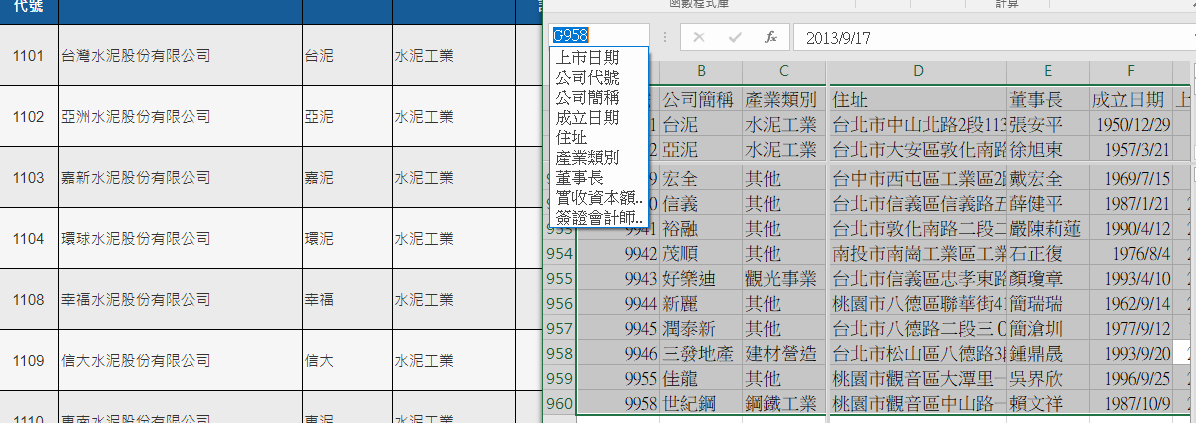The image size is (1196, 423).
Task: Select 產業類別 in name list
Action: (x=599, y=159)
